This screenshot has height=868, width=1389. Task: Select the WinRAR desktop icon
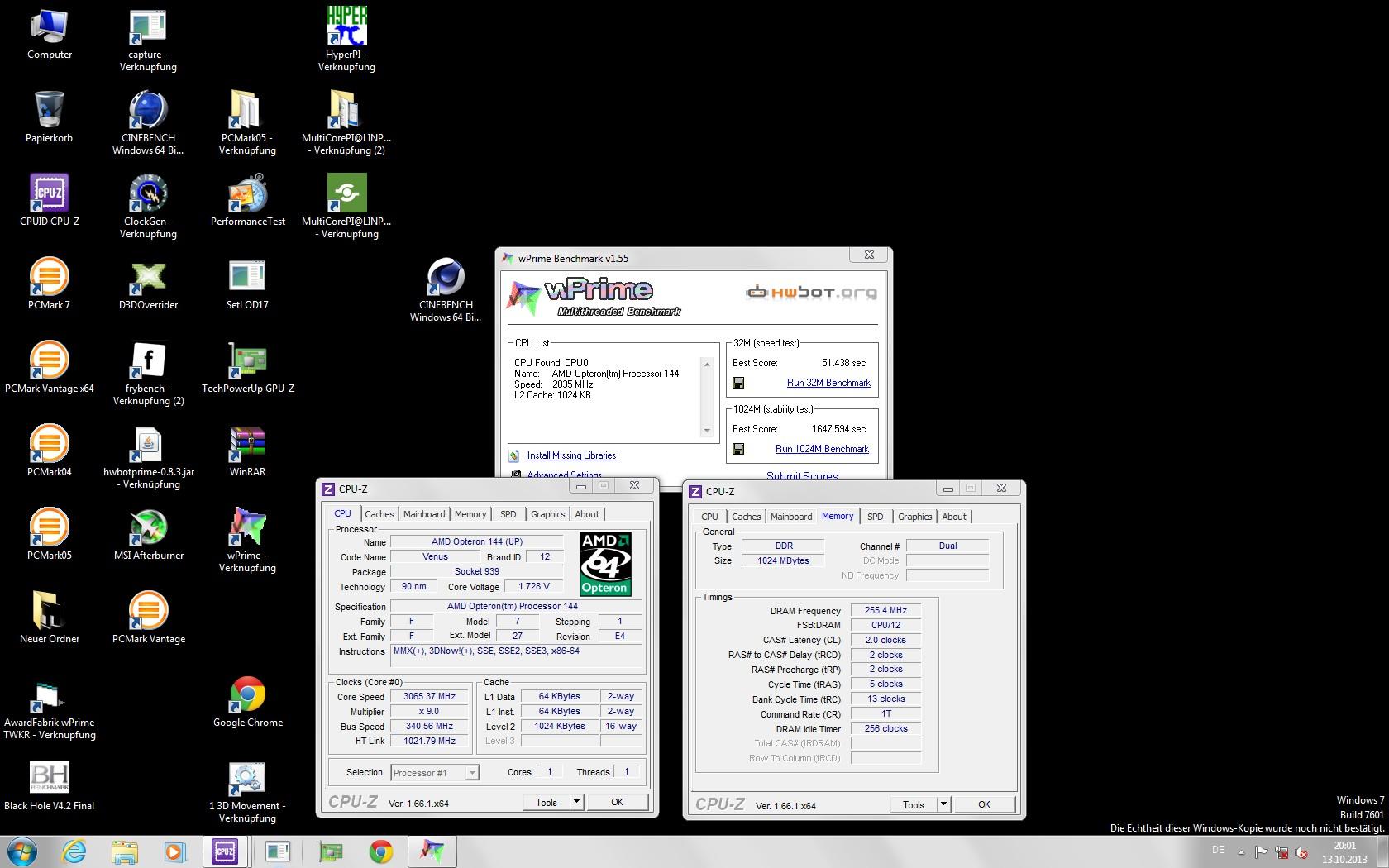248,452
